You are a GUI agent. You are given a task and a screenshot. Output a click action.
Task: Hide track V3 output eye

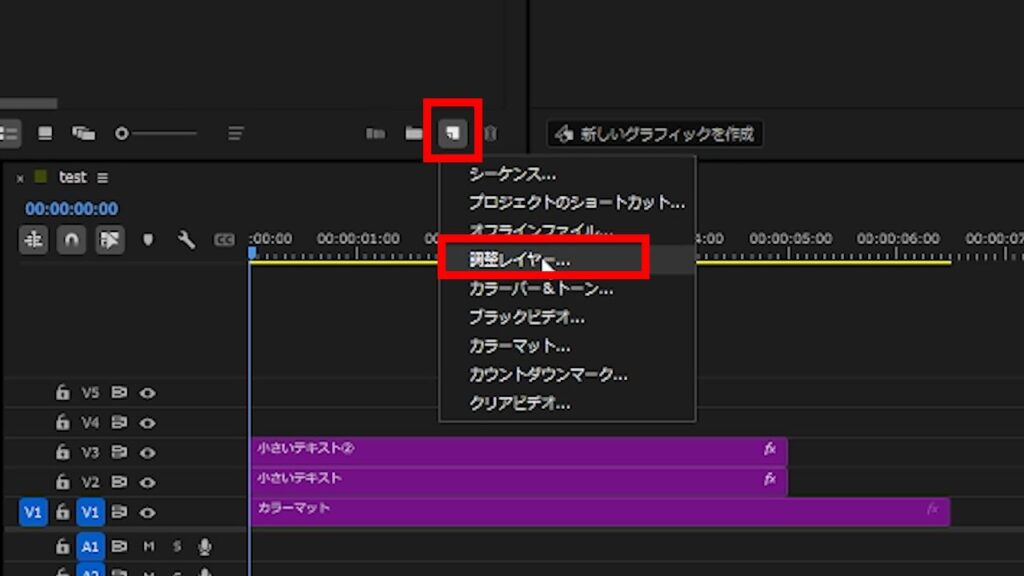click(148, 453)
